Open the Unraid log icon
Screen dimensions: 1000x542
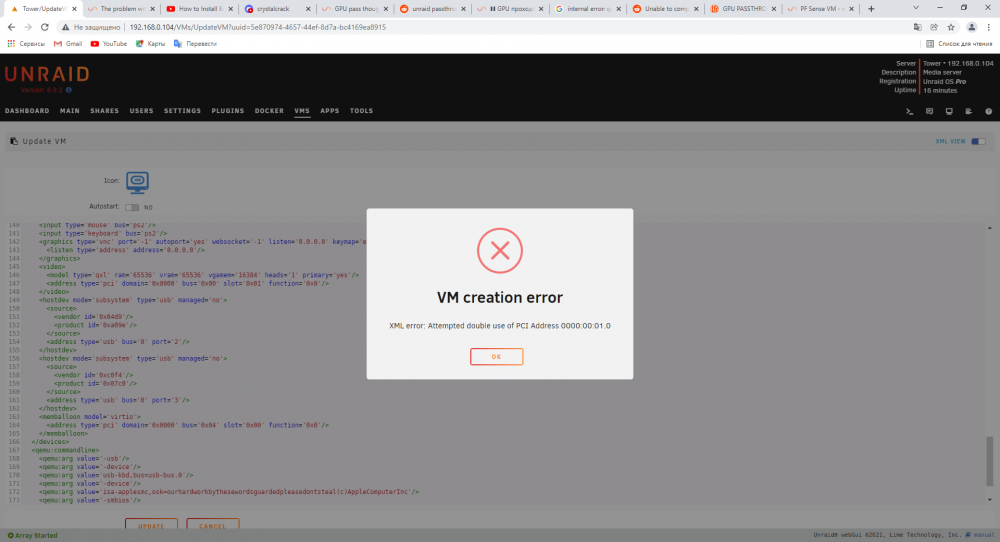(969, 112)
